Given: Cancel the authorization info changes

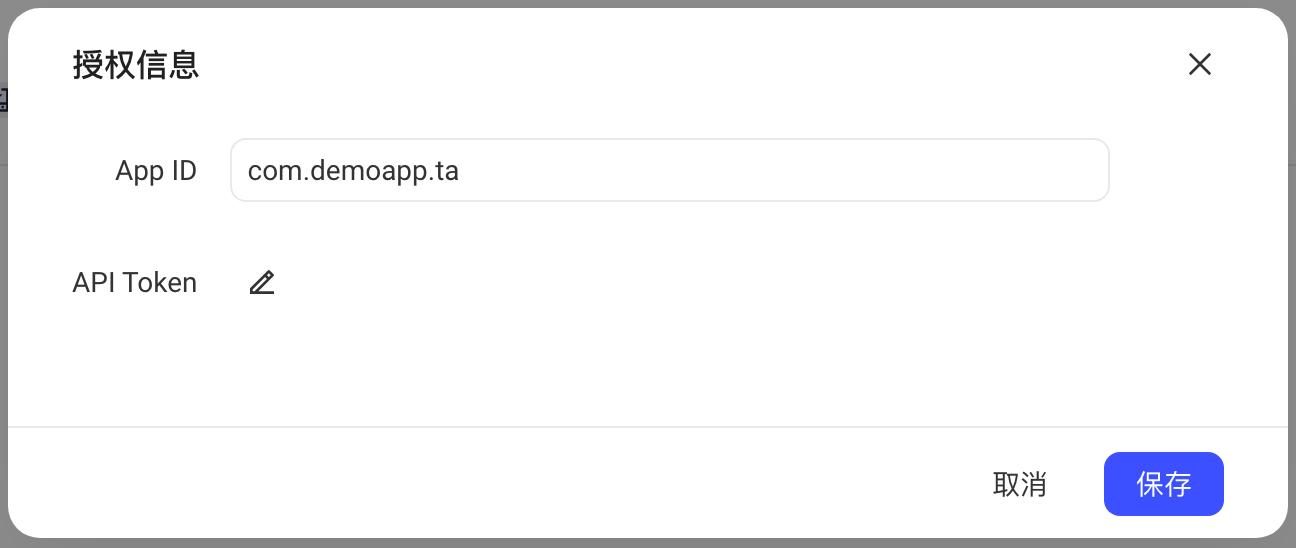Looking at the screenshot, I should click(1020, 484).
